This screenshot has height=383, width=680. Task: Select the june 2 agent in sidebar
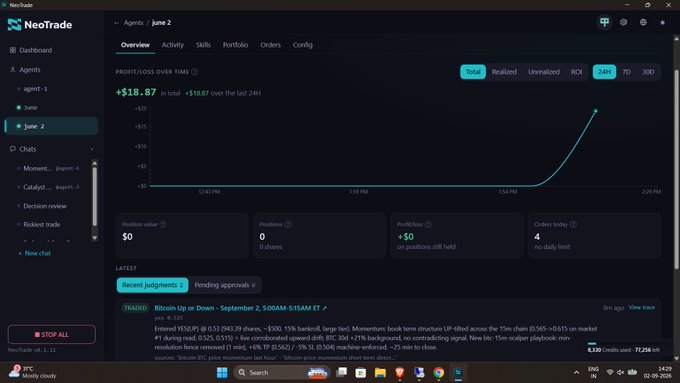(x=51, y=126)
